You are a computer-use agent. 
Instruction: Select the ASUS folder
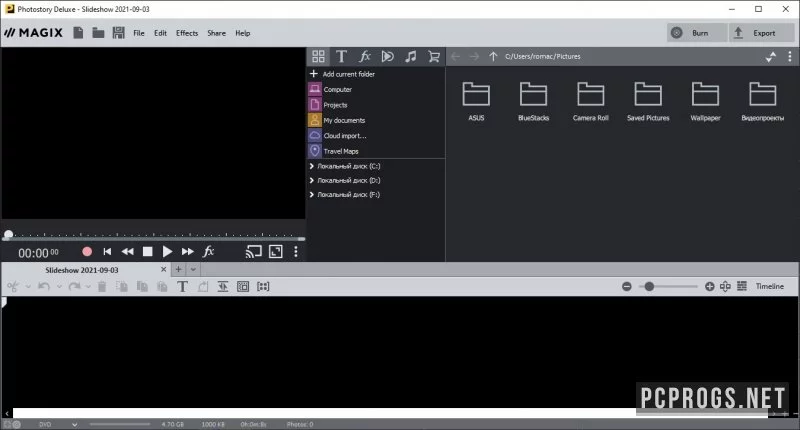[x=476, y=101]
